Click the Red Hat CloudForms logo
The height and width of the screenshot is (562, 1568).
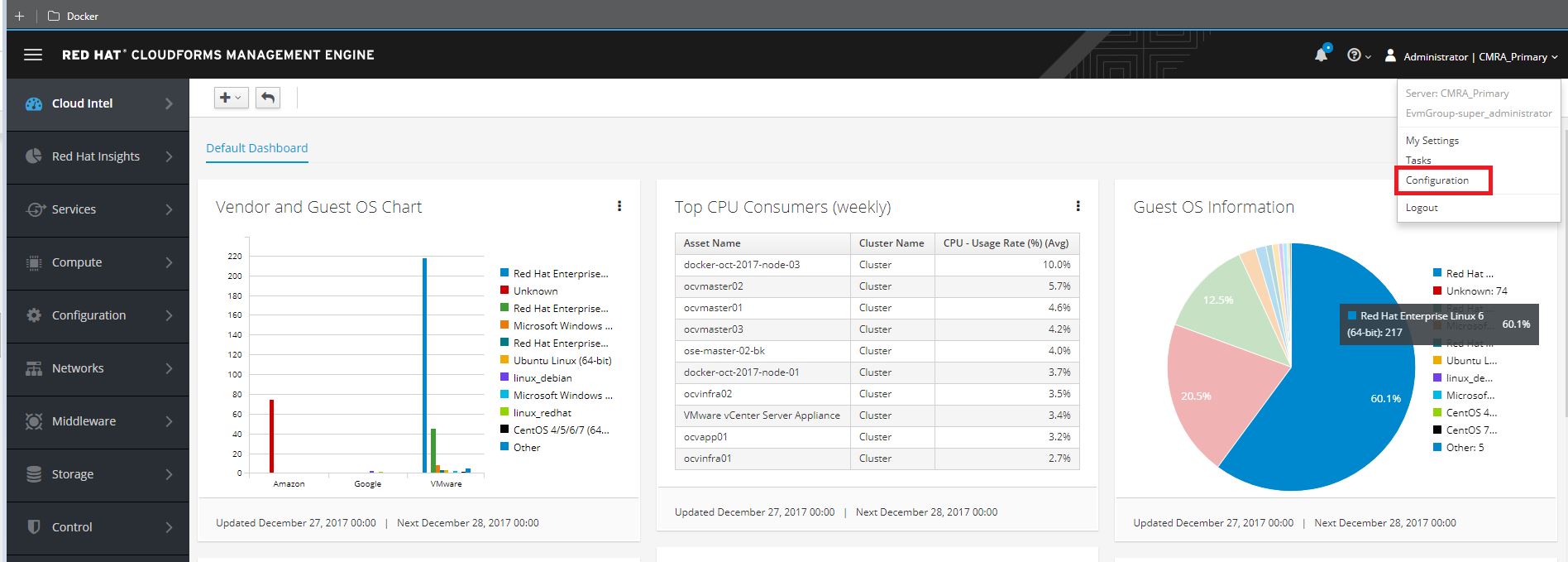[218, 55]
